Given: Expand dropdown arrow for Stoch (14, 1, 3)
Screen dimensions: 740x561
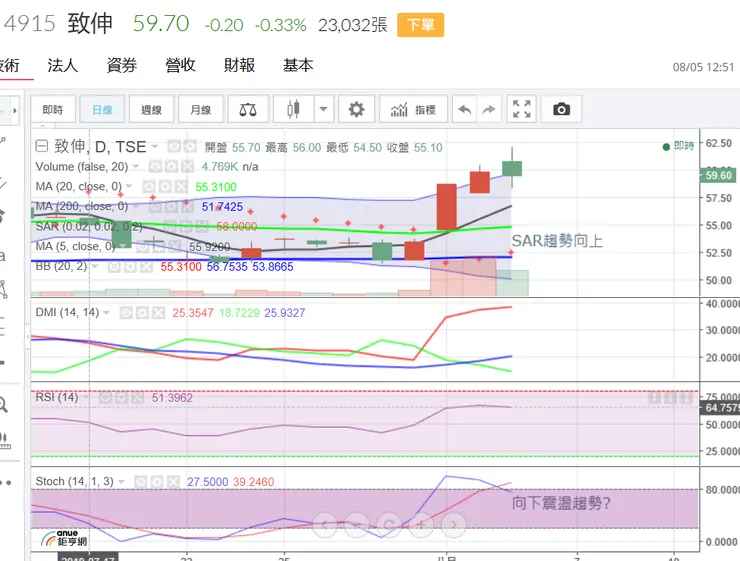Looking at the screenshot, I should 121,482.
